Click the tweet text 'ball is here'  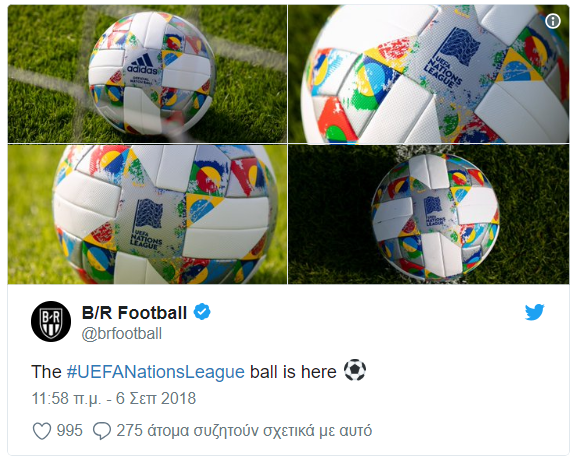293,372
